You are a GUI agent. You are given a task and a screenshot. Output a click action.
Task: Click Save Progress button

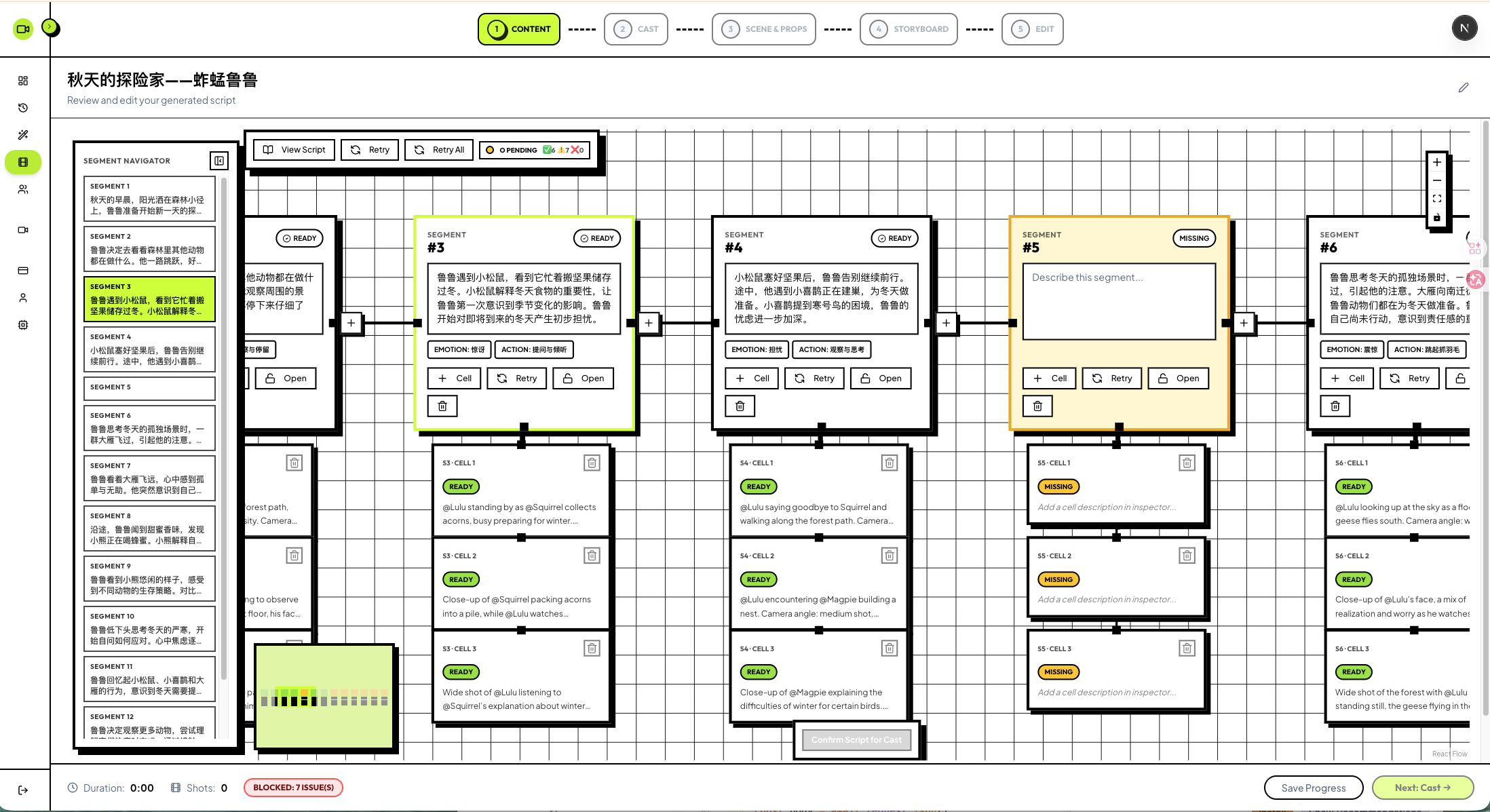(x=1313, y=788)
